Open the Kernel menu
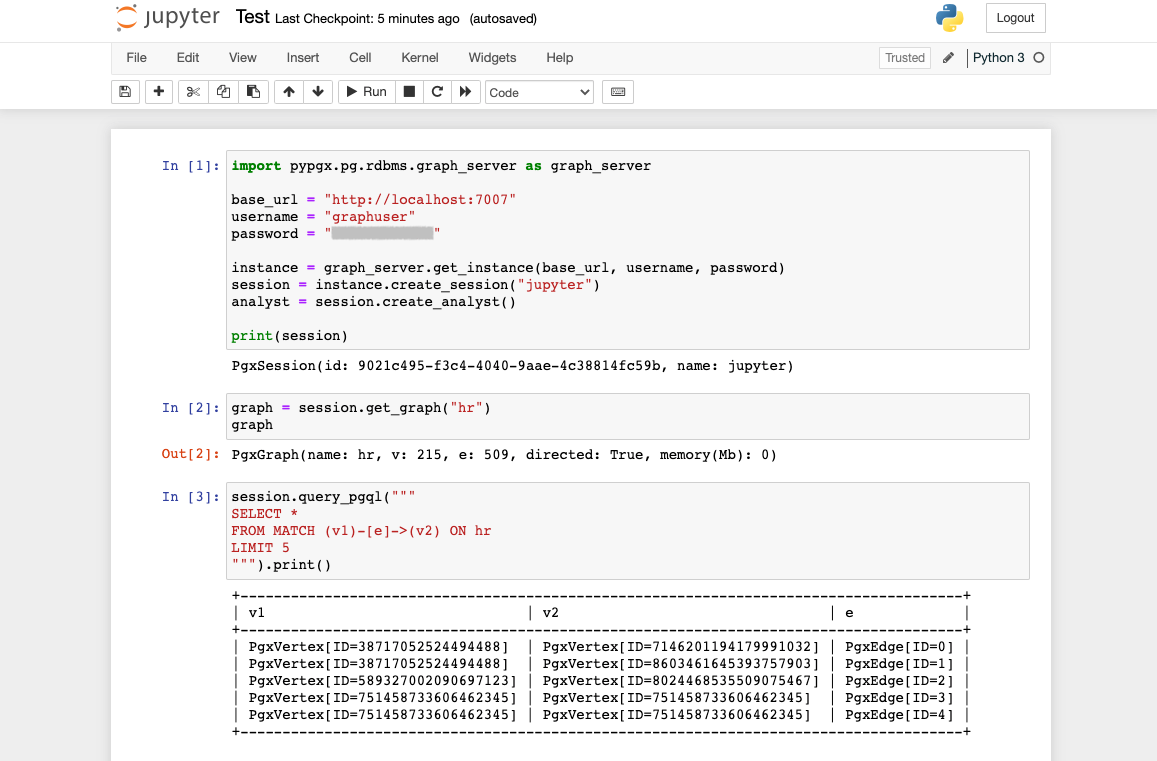 (x=420, y=58)
